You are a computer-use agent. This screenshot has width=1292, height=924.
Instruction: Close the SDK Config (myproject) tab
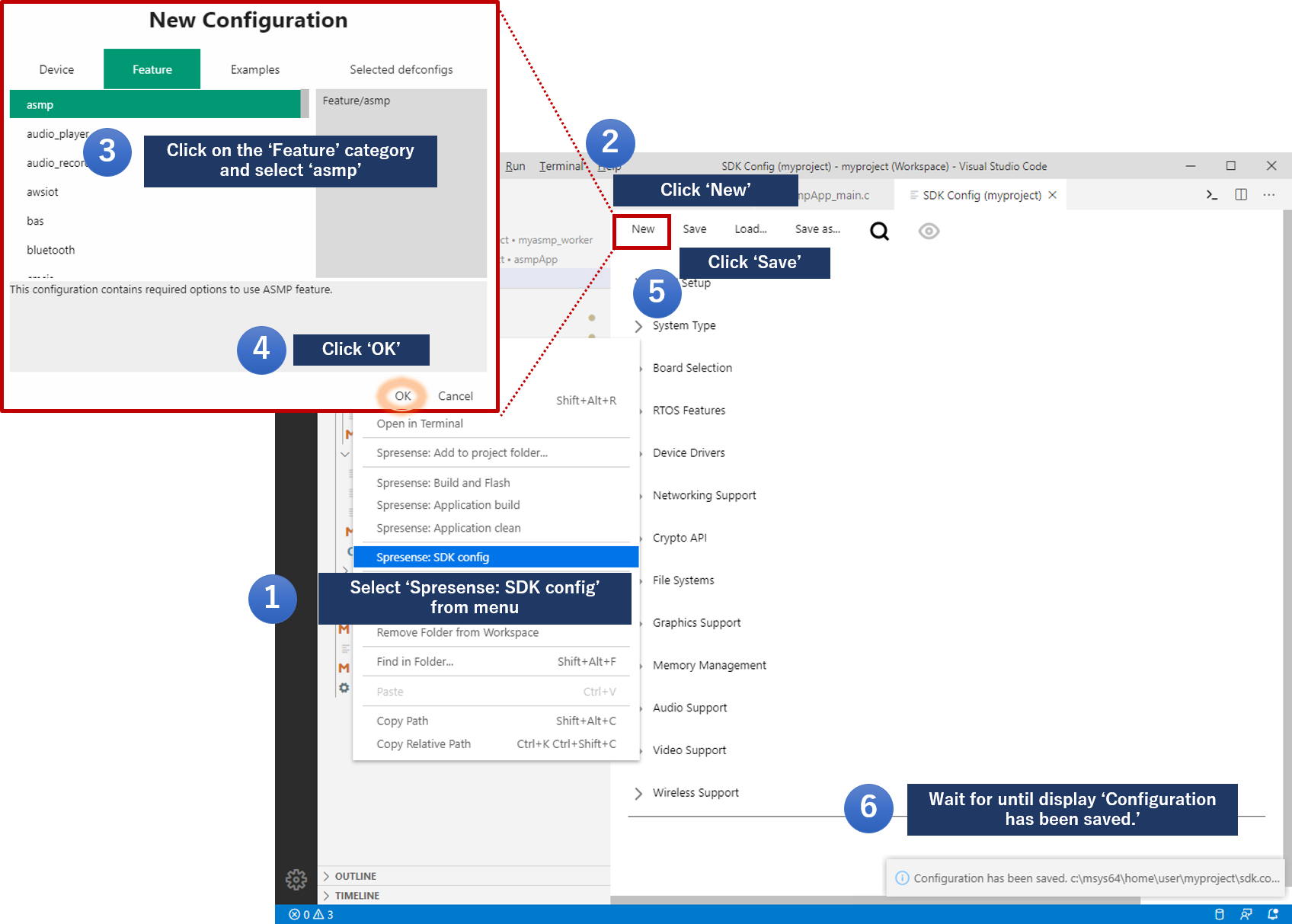tap(1052, 195)
